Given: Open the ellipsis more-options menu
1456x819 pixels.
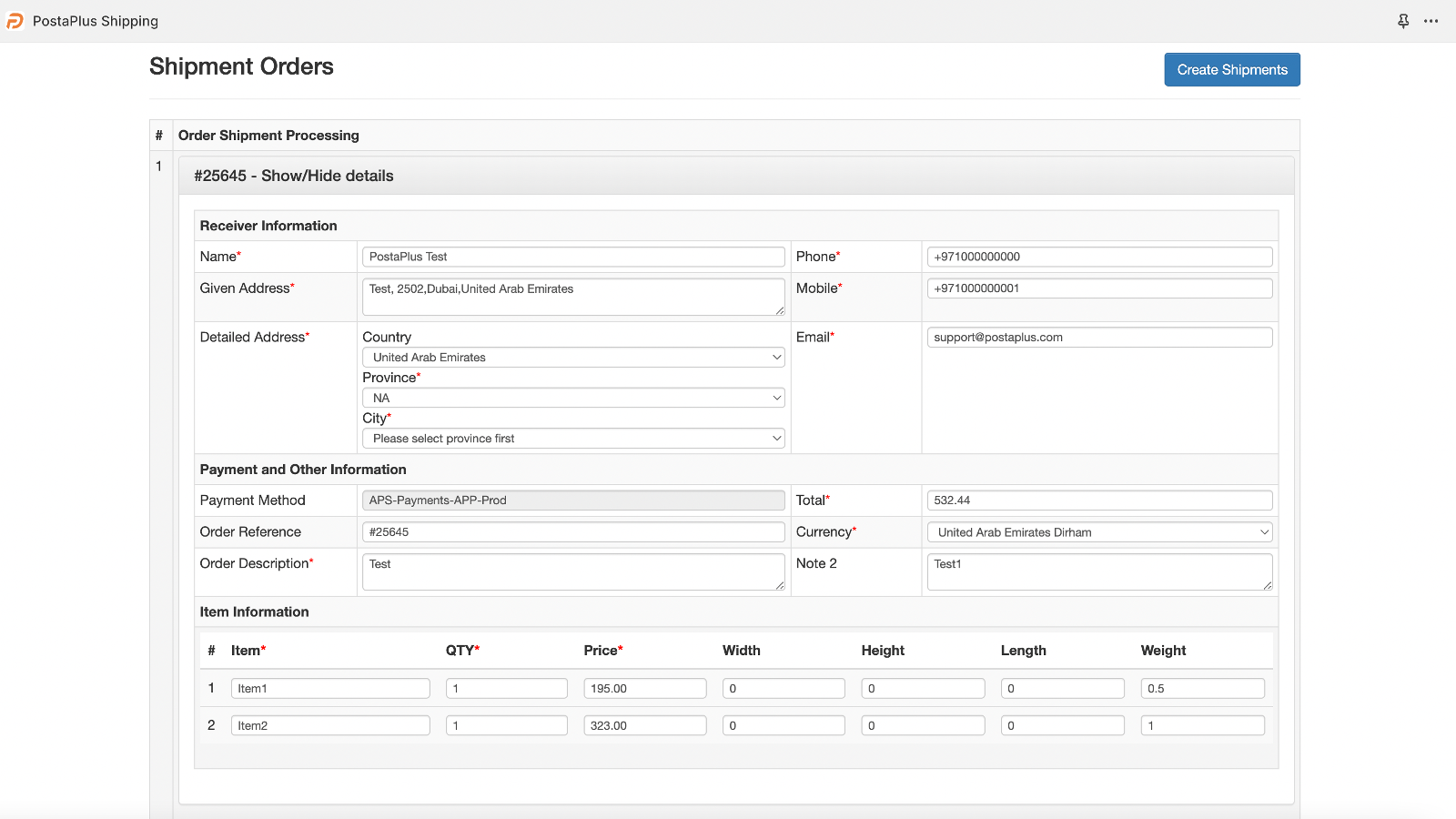Looking at the screenshot, I should coord(1431,20).
